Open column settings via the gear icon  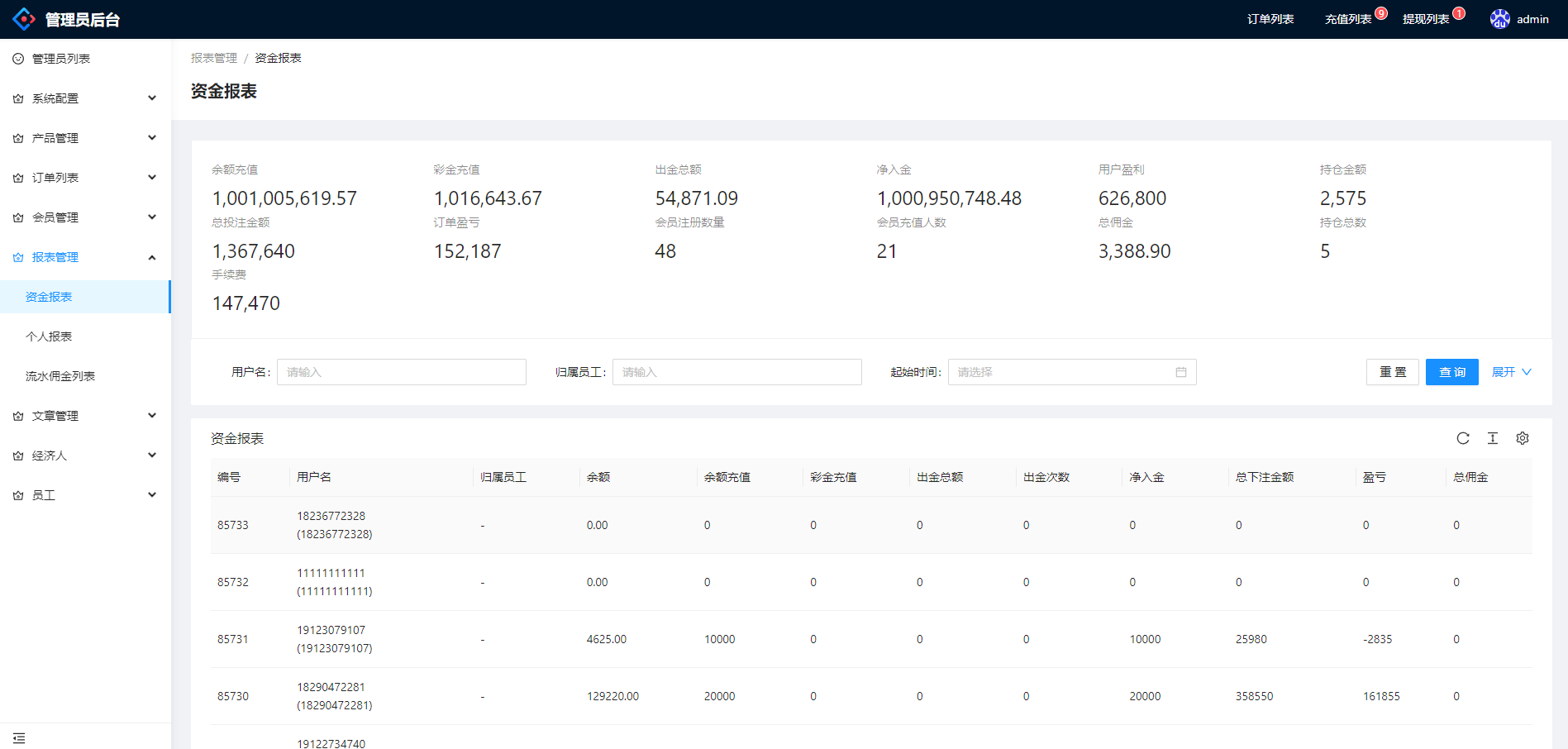pos(1523,438)
